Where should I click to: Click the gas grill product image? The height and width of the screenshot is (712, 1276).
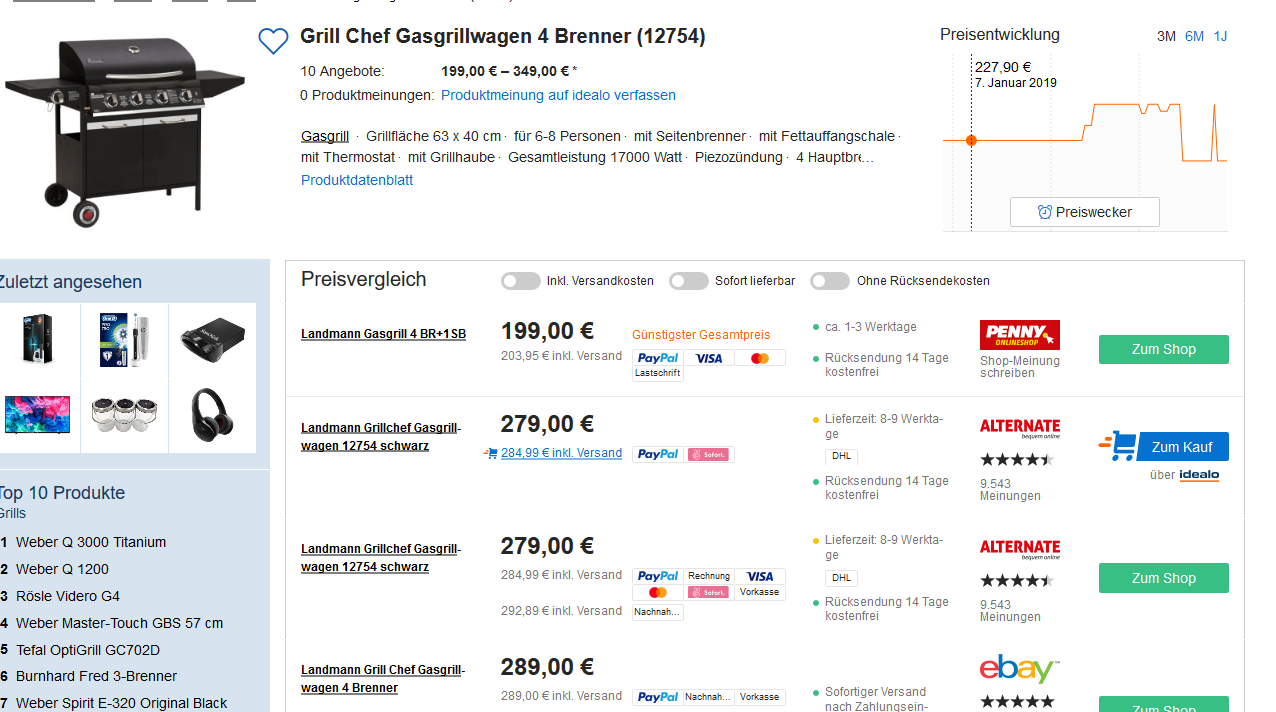(x=125, y=125)
